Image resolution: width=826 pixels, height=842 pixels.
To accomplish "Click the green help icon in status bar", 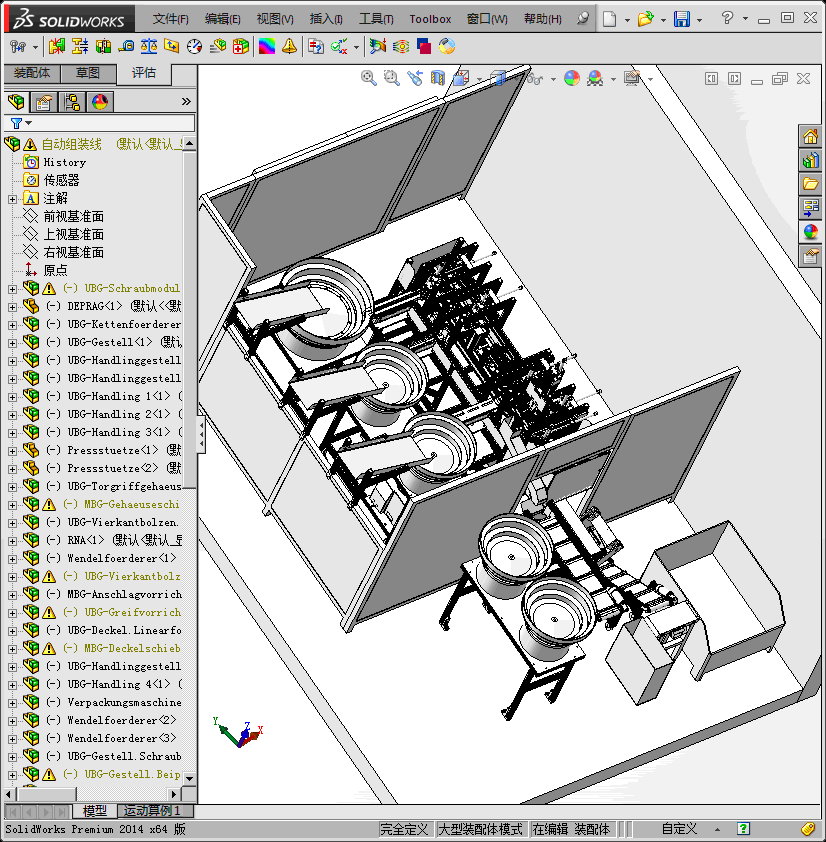I will pyautogui.click(x=743, y=829).
